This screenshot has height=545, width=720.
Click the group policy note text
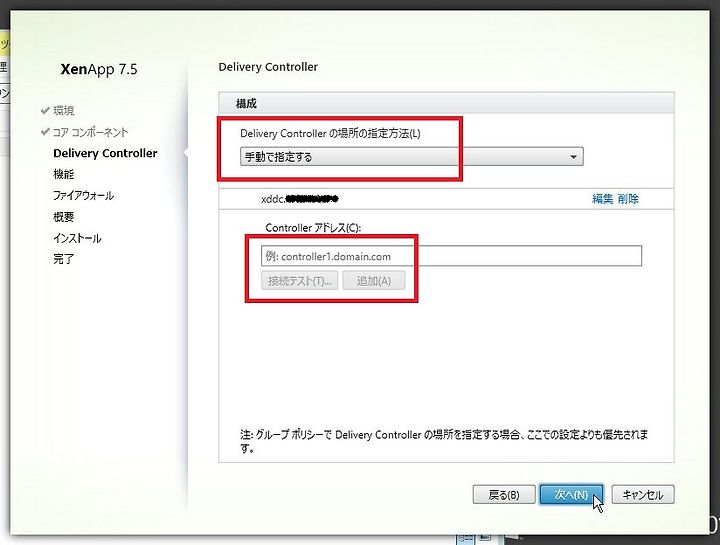[x=444, y=441]
